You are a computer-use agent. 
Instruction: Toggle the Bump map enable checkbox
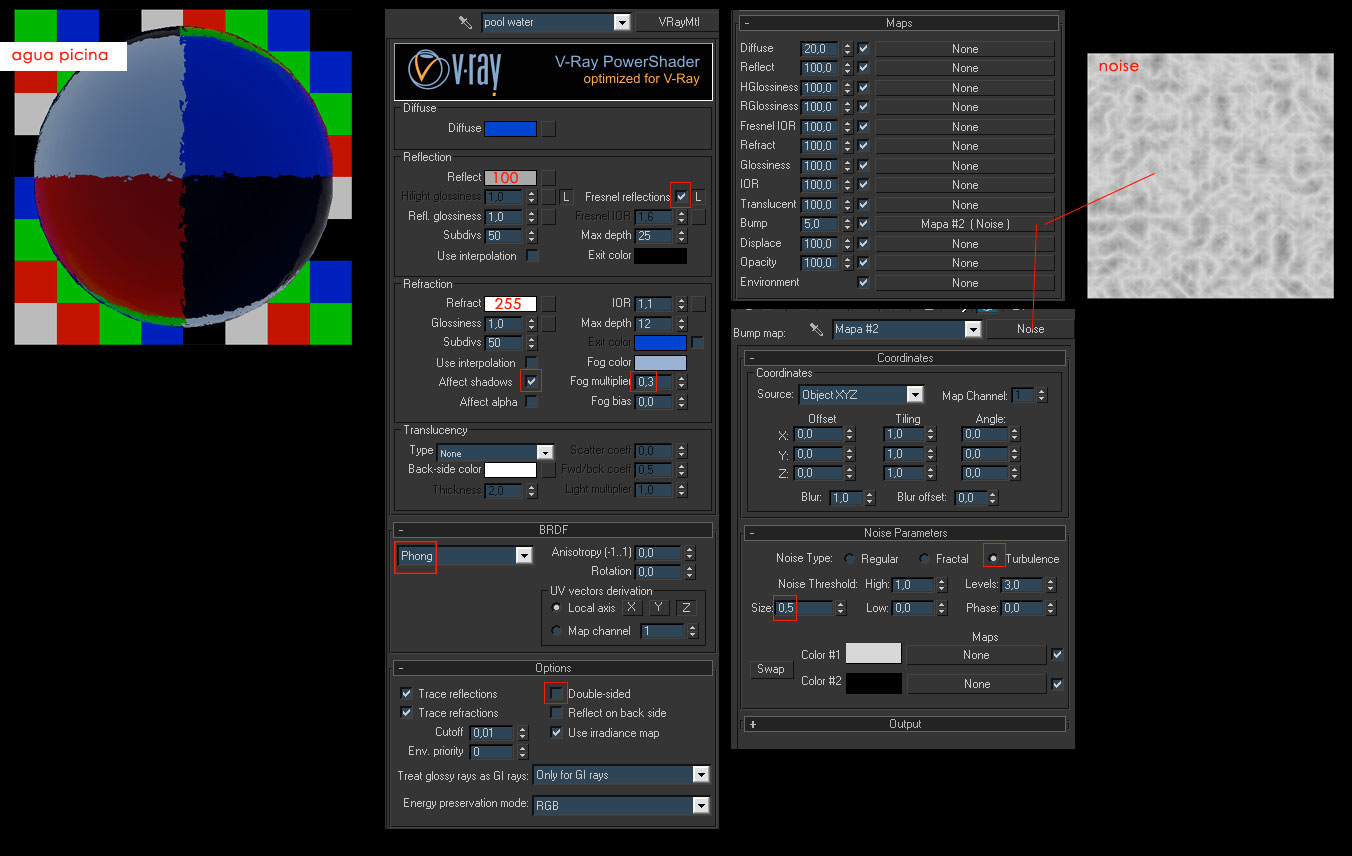coord(864,224)
